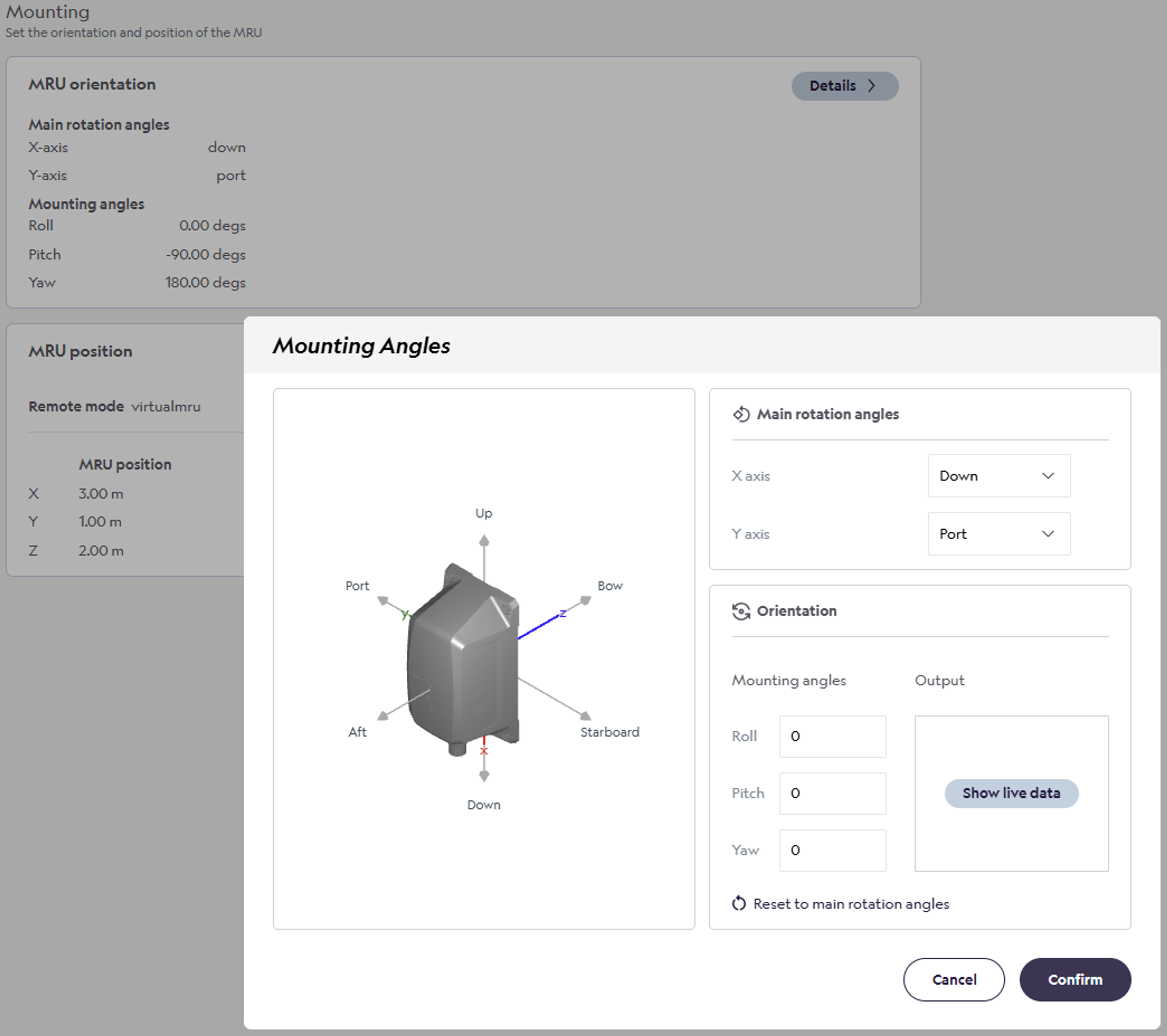
Task: Click the Roll value 0.00 degs
Action: [212, 225]
